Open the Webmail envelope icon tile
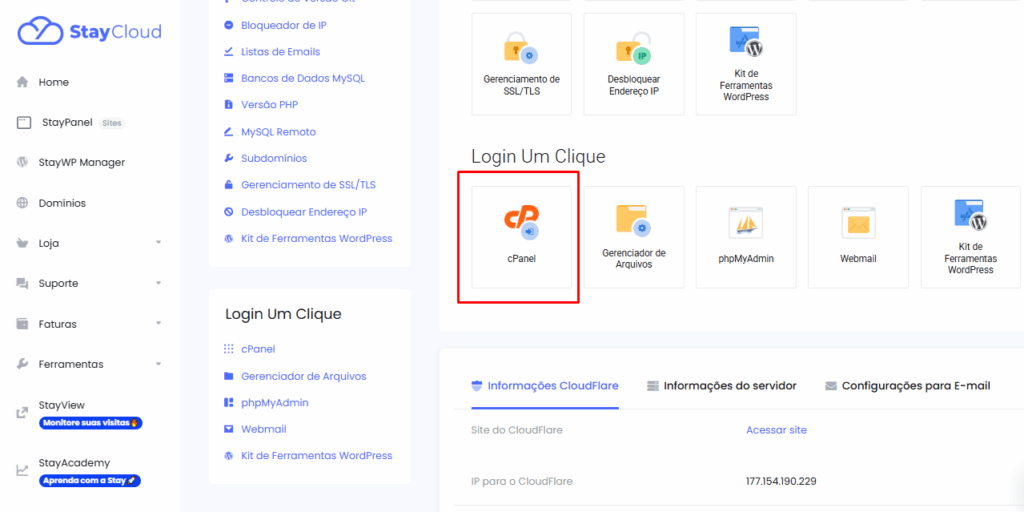This screenshot has height=512, width=1024. pos(858,222)
